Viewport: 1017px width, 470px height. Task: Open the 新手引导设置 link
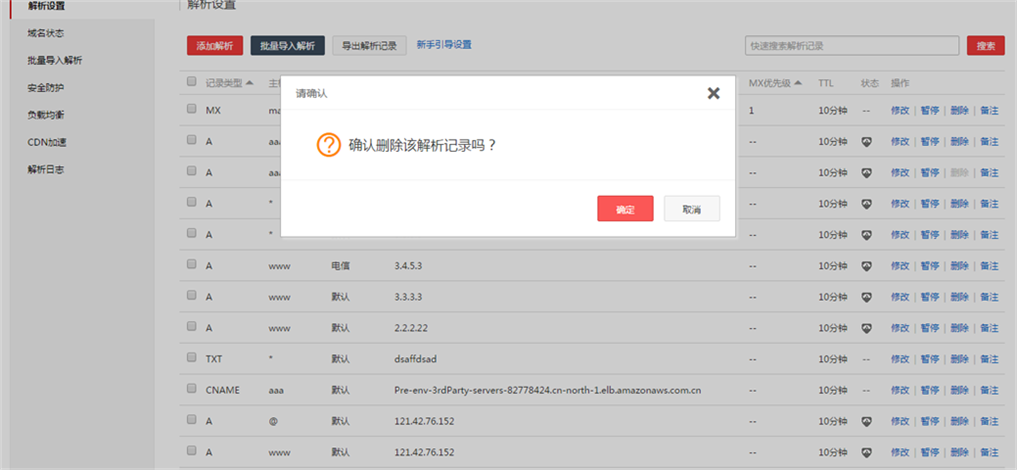(443, 45)
